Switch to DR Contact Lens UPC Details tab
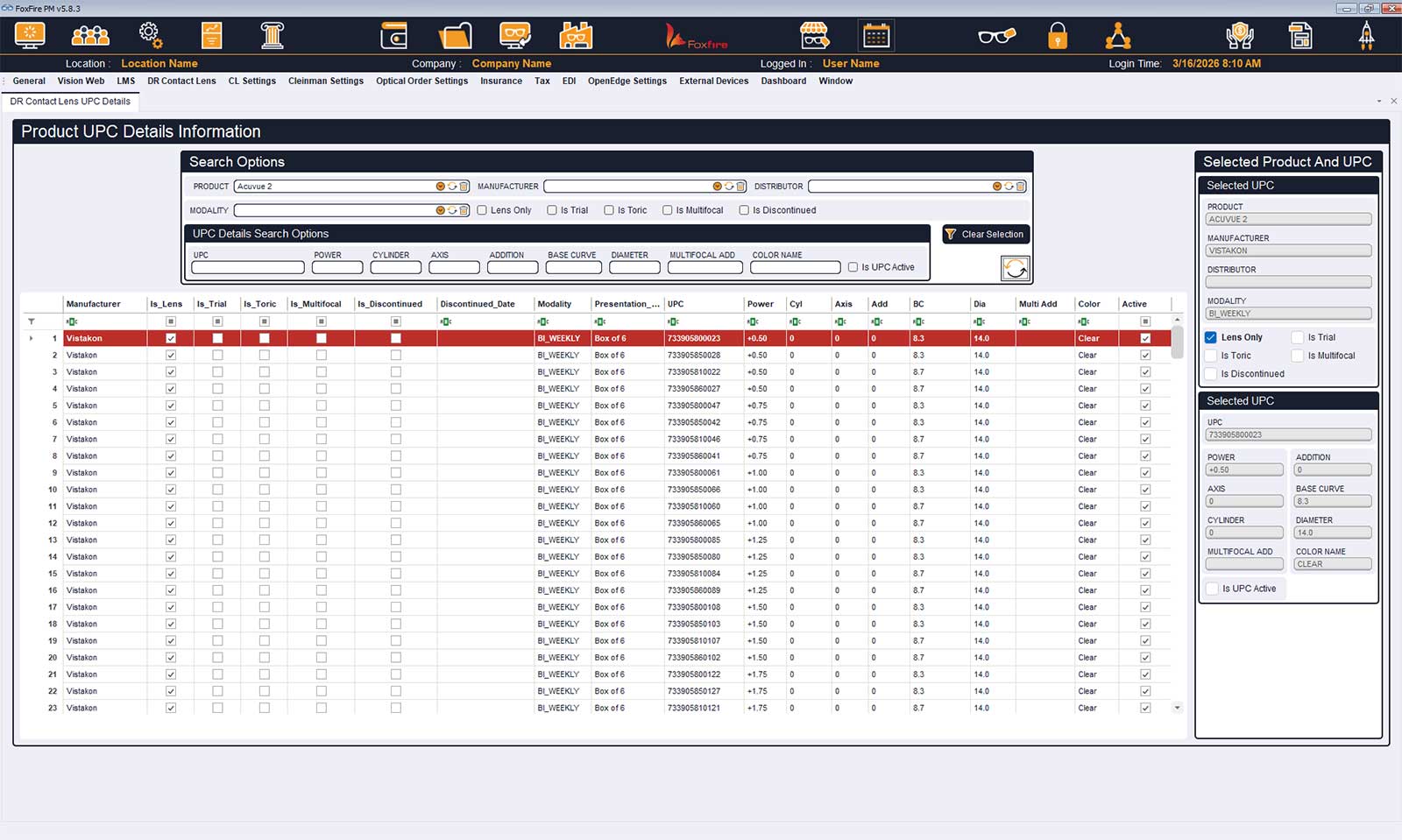The image size is (1402, 840). (70, 102)
